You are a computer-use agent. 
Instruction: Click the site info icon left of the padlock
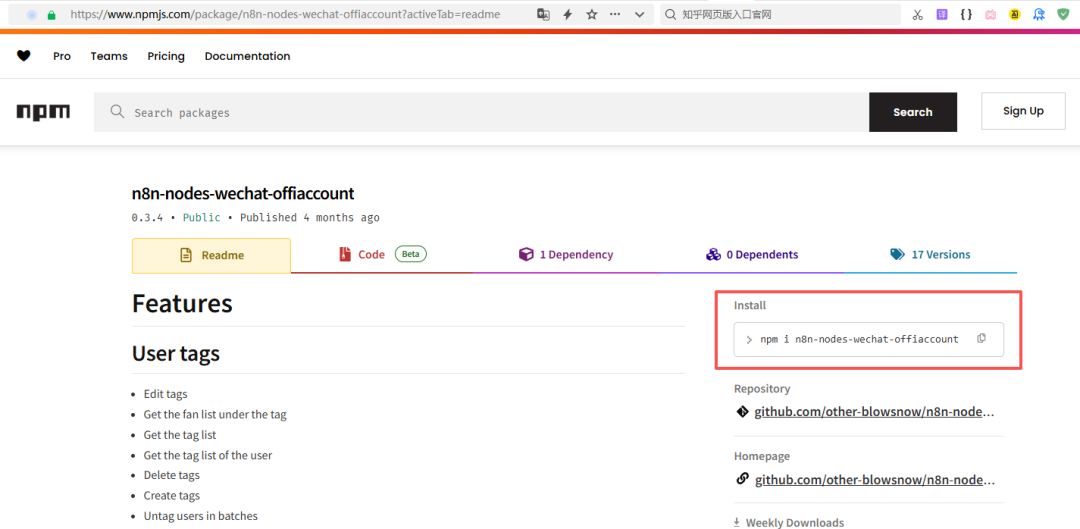pyautogui.click(x=32, y=14)
